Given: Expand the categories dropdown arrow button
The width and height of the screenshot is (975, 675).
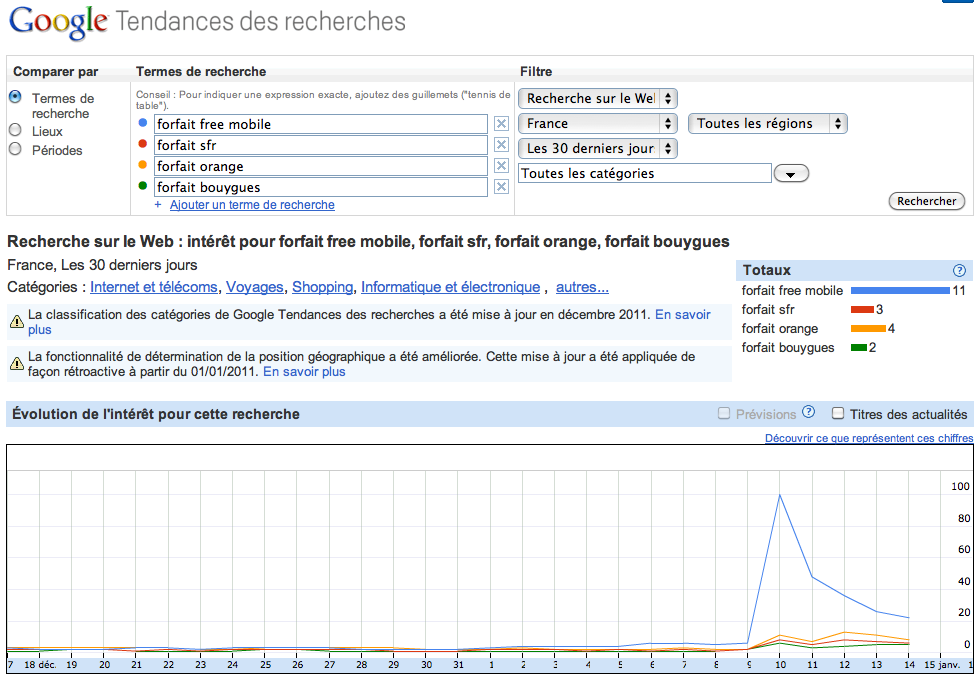Looking at the screenshot, I should (791, 174).
